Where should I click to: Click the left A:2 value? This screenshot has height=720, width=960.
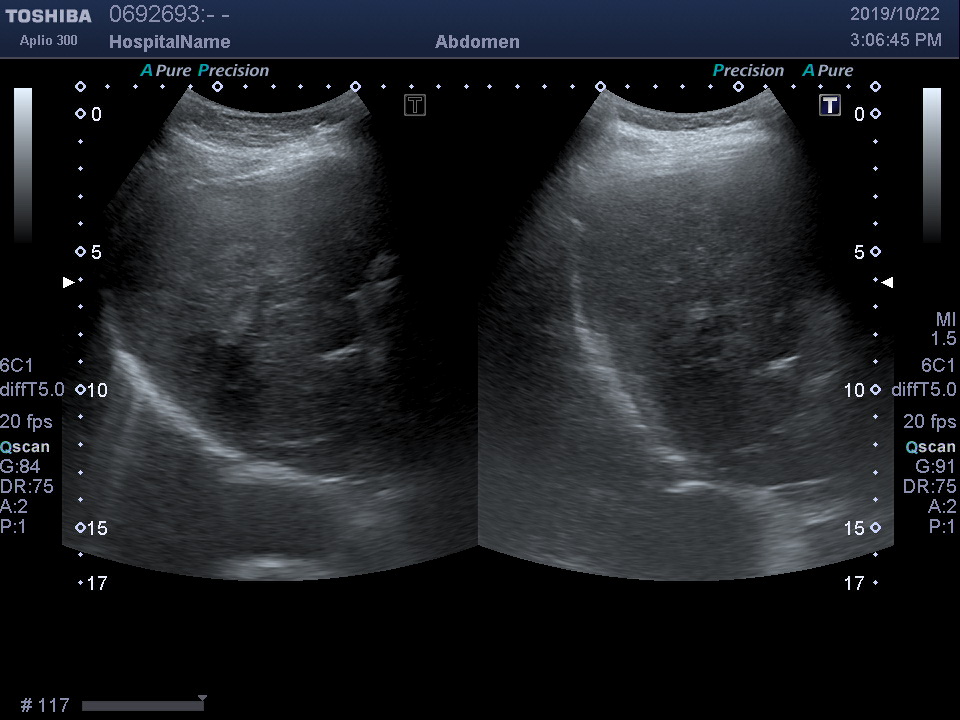(14, 506)
